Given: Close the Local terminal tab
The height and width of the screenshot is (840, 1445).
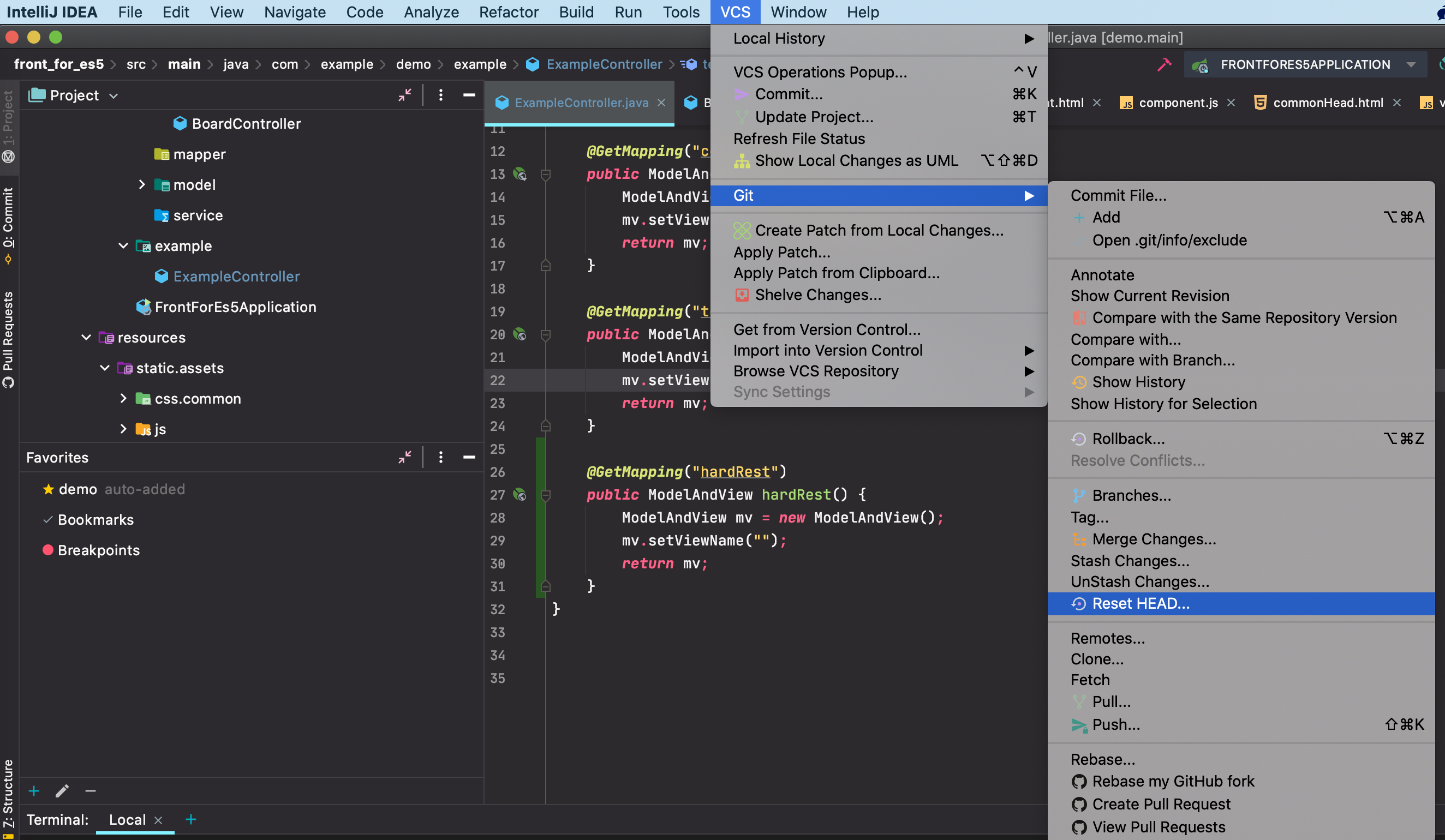Looking at the screenshot, I should point(158,820).
